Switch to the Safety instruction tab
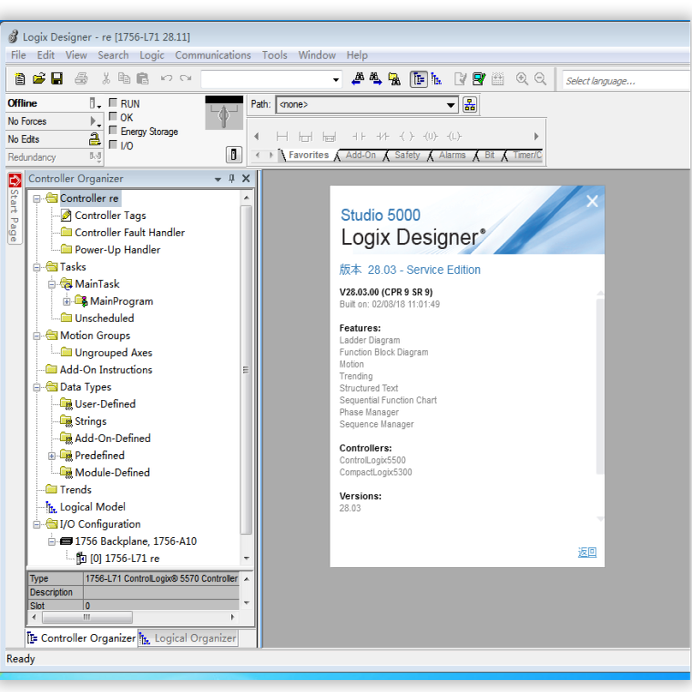Screen dimensions: 692x692 pyautogui.click(x=407, y=155)
